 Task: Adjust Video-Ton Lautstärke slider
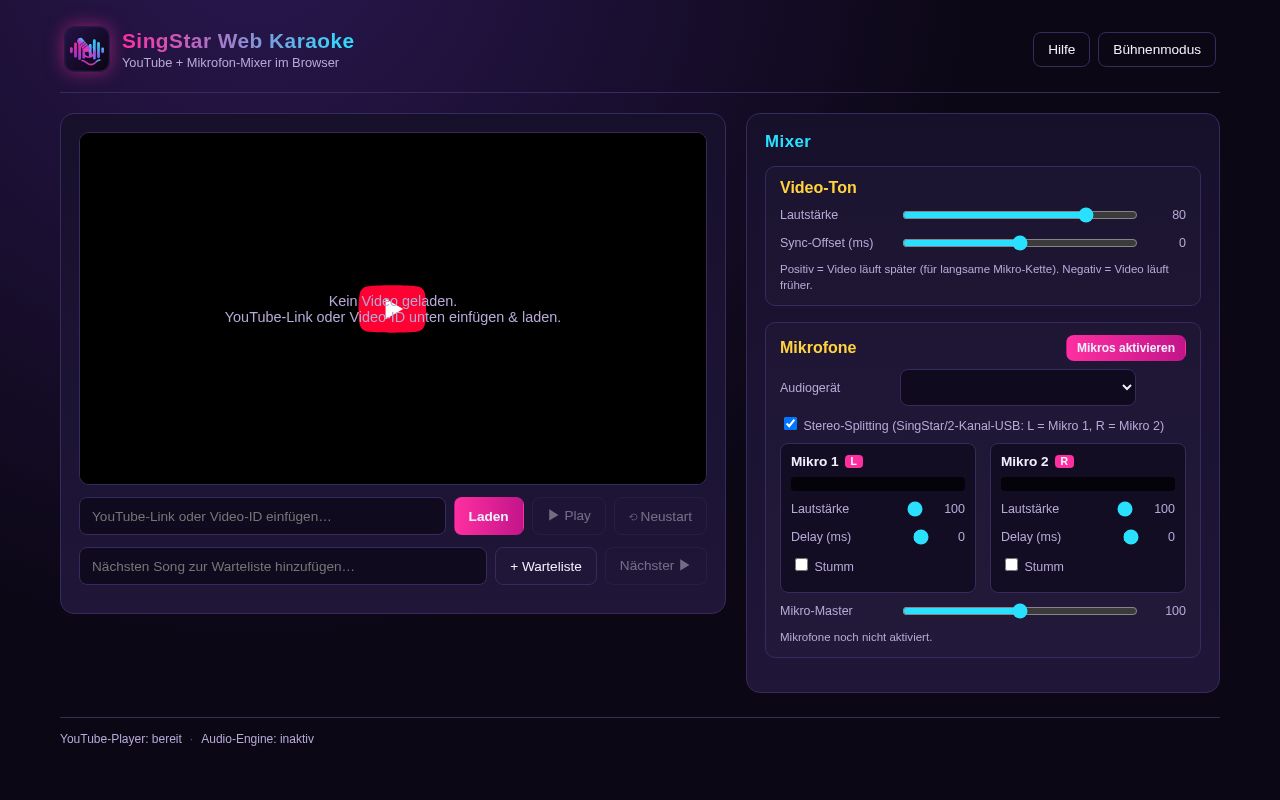1020,215
